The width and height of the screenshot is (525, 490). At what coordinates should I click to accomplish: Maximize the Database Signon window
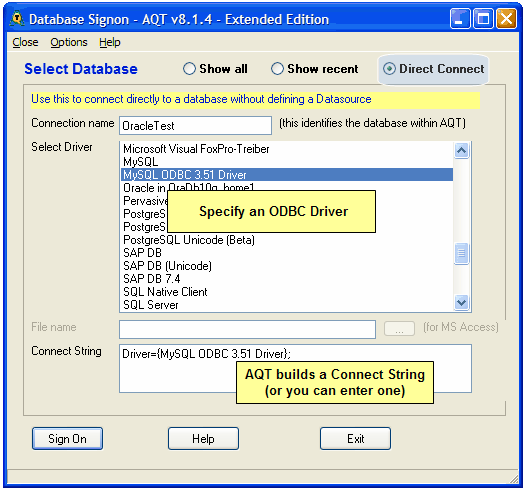coord(483,19)
